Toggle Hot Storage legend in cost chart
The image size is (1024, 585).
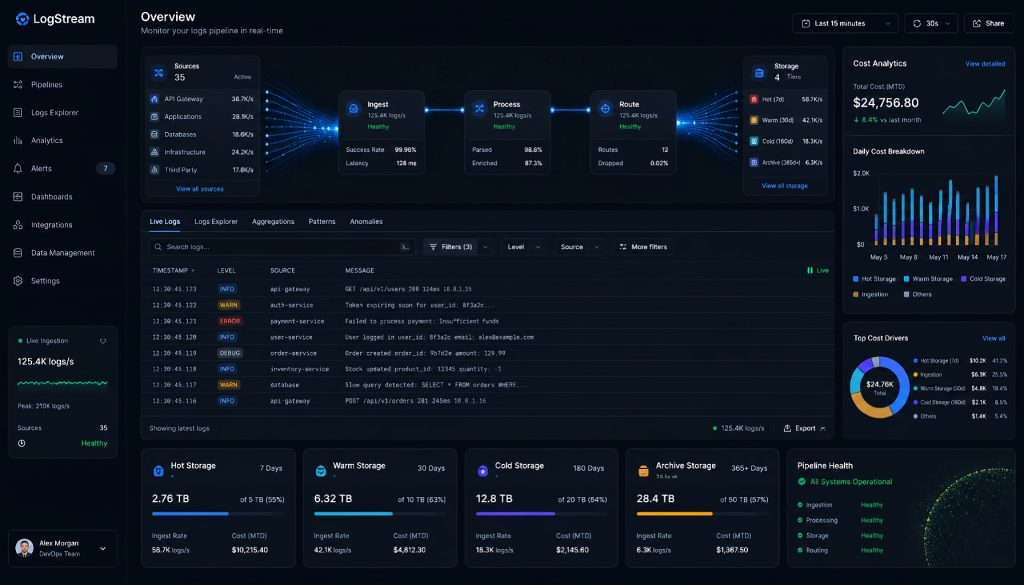[x=874, y=279]
